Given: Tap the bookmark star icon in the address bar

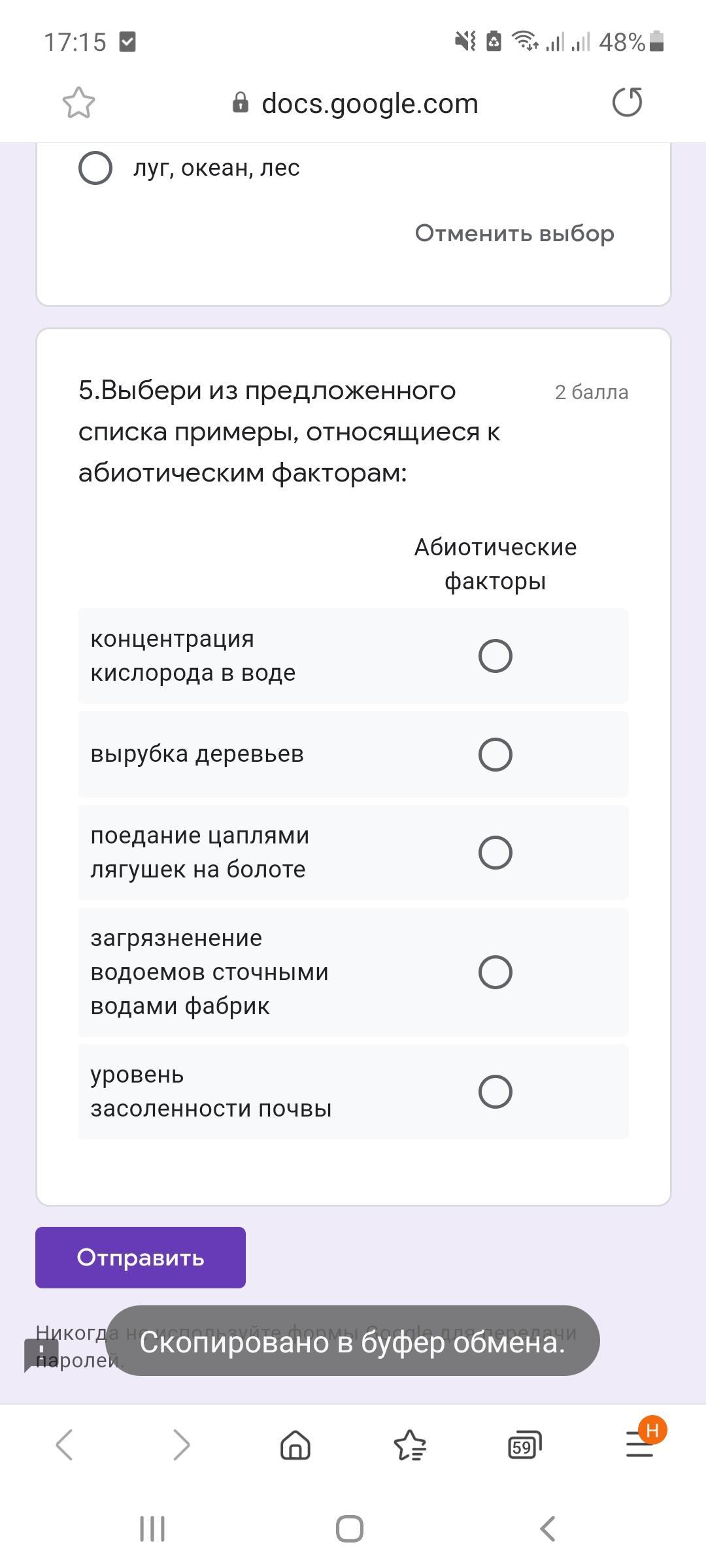Looking at the screenshot, I should [x=78, y=103].
